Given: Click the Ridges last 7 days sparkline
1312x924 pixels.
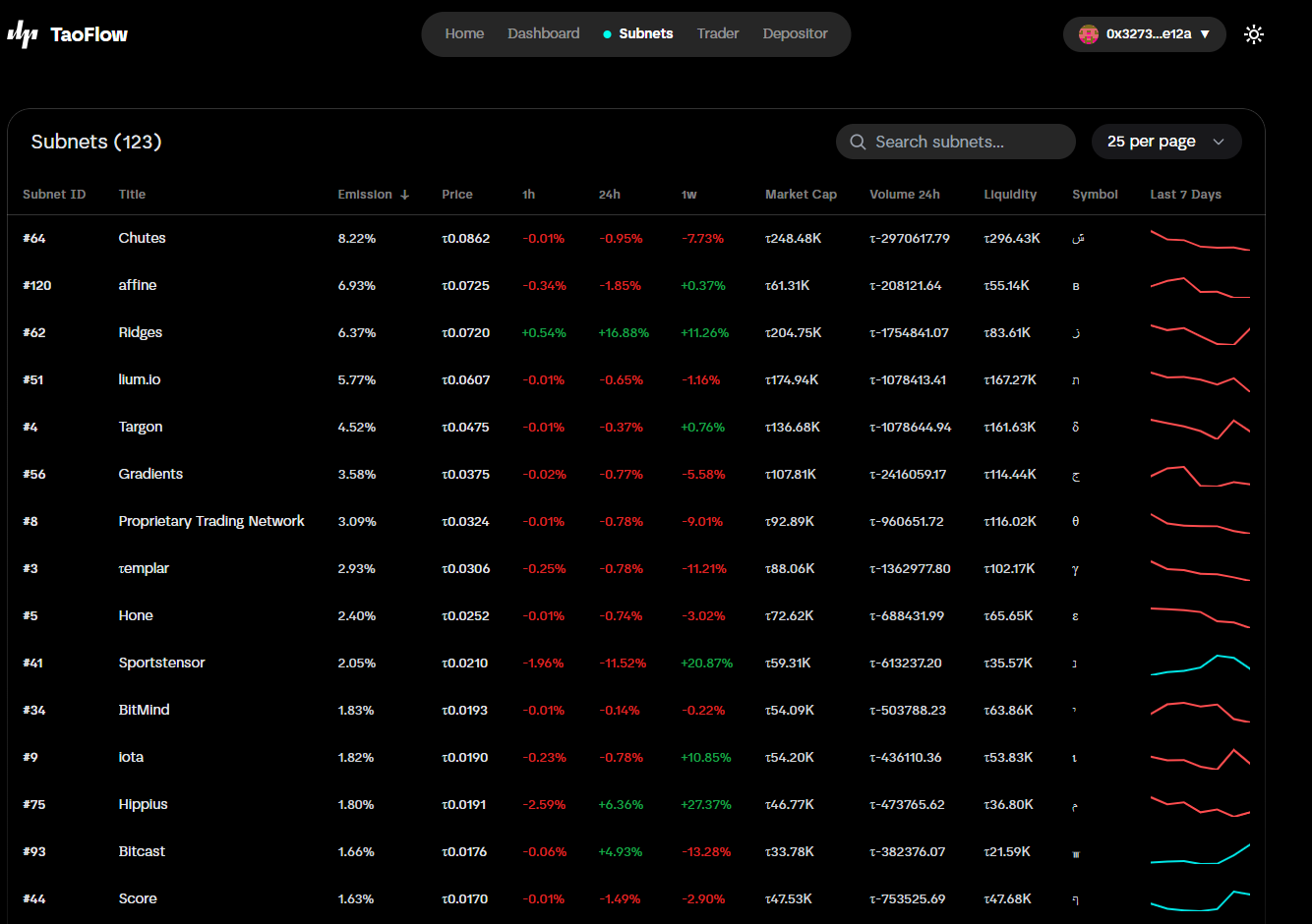Looking at the screenshot, I should [x=1199, y=333].
